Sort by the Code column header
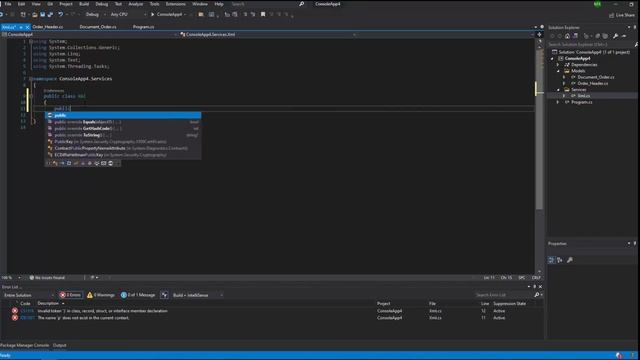This screenshot has height=360, width=640. click(x=25, y=304)
